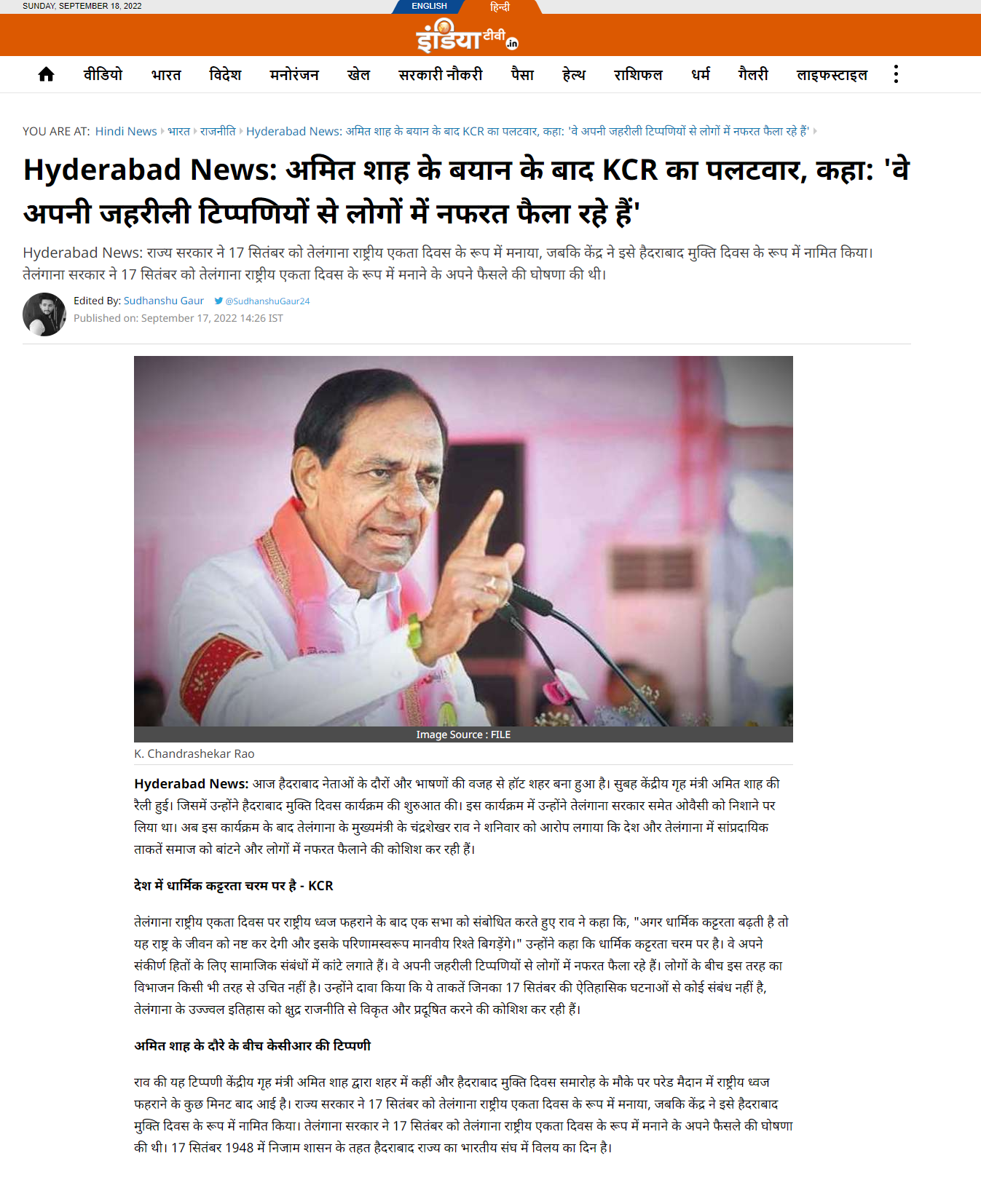
Task: Click the home icon in navigation bar
Action: [46, 74]
